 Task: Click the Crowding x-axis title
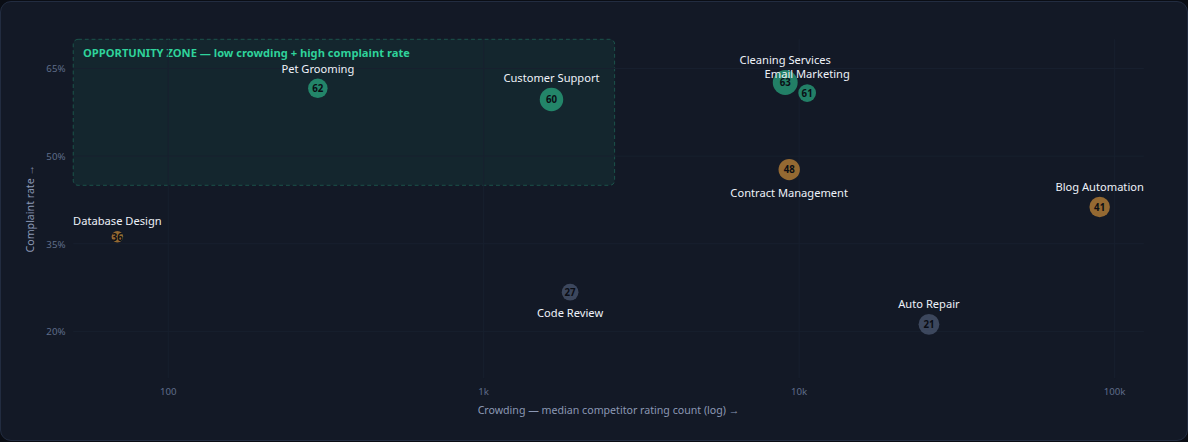(x=608, y=410)
